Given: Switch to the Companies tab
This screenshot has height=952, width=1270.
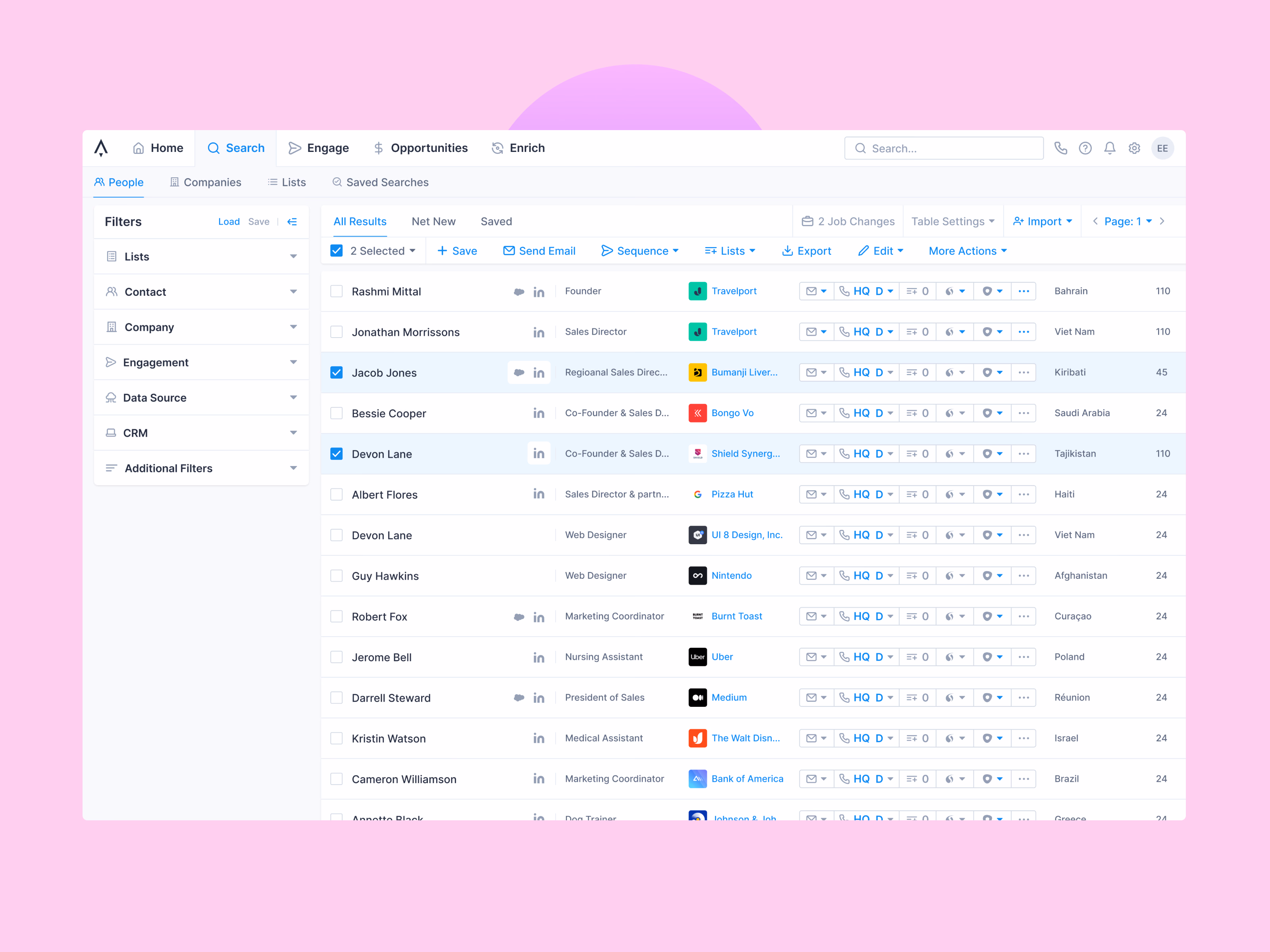Looking at the screenshot, I should point(206,182).
